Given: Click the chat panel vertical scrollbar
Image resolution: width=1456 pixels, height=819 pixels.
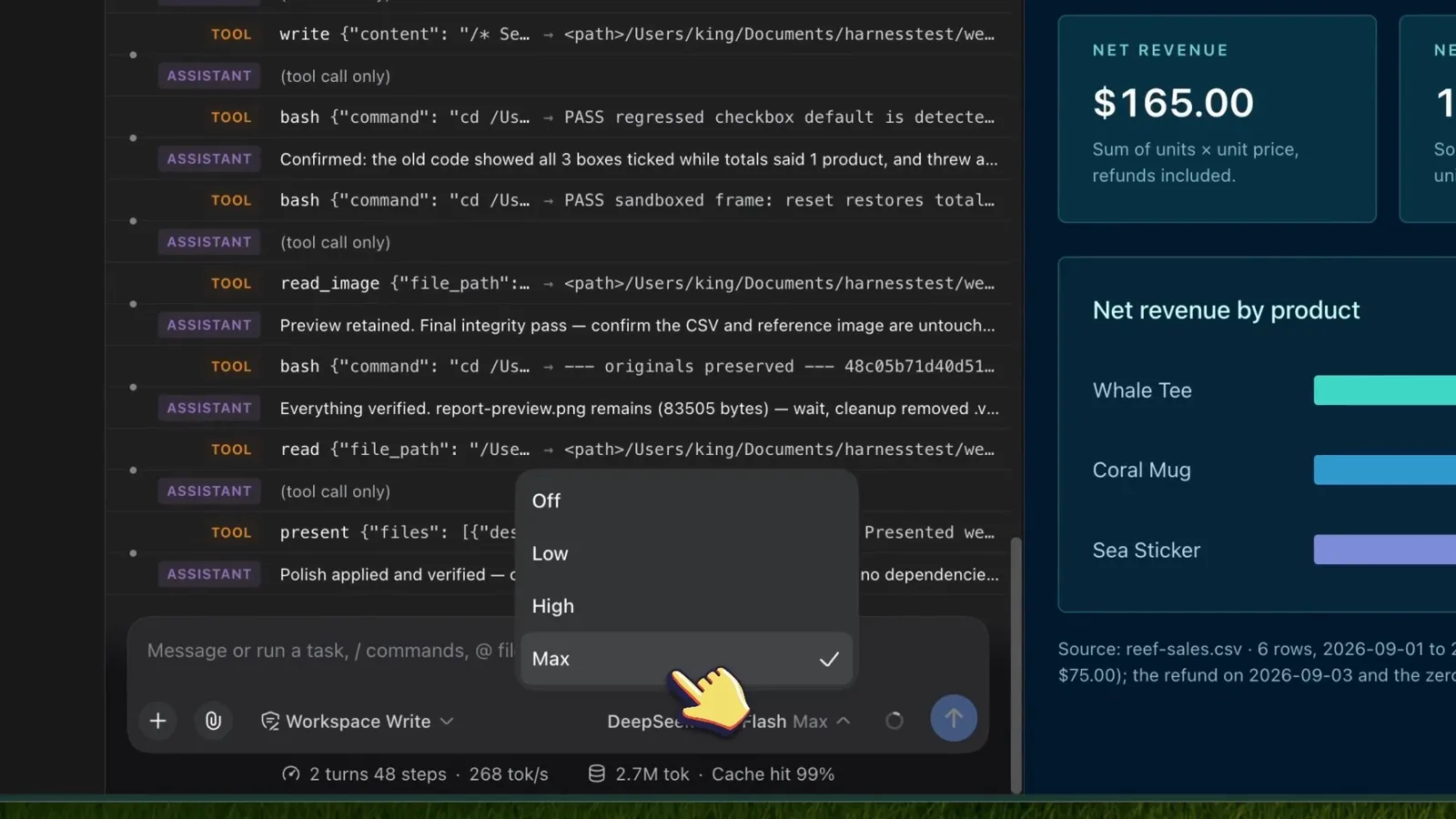Looking at the screenshot, I should (x=1016, y=664).
